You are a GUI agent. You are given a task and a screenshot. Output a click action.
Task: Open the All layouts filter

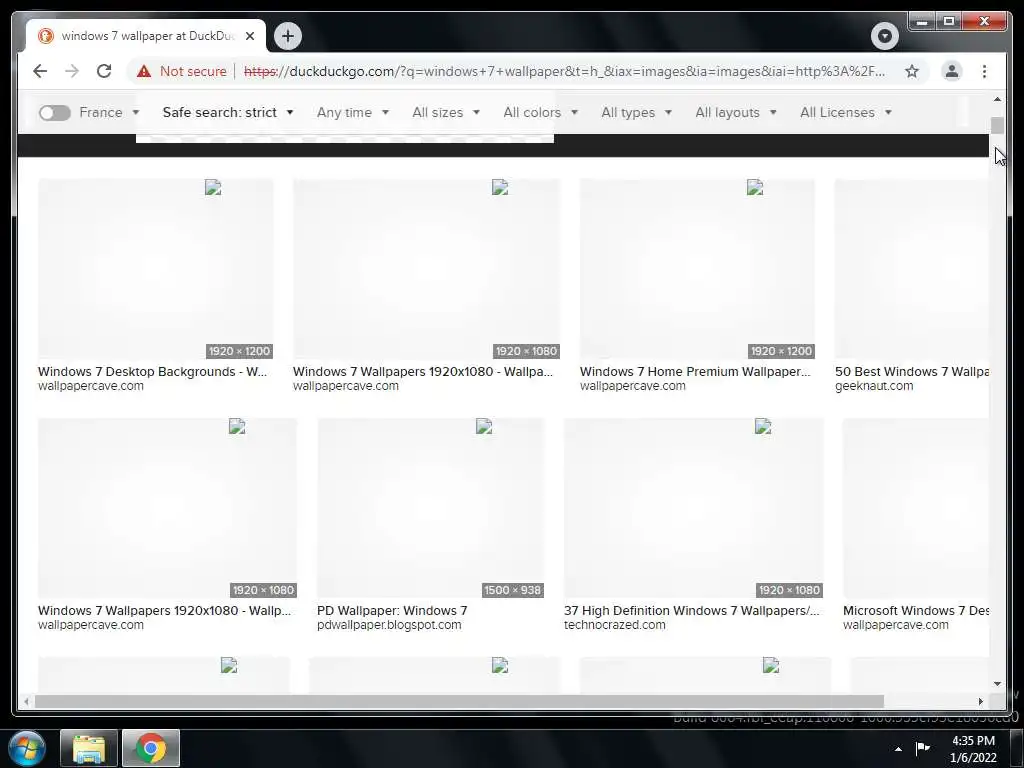point(736,112)
